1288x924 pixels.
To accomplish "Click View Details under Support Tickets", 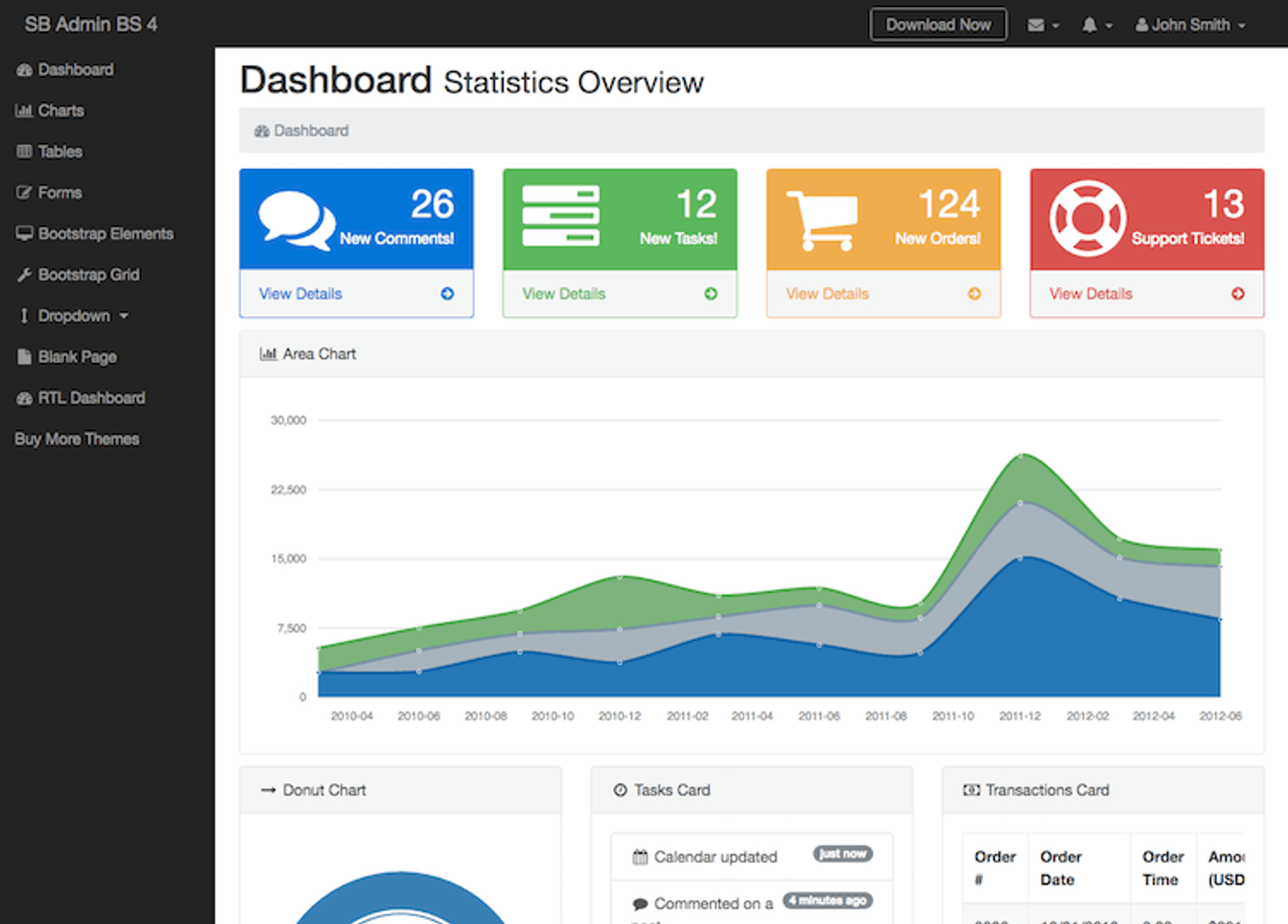I will coord(1090,294).
